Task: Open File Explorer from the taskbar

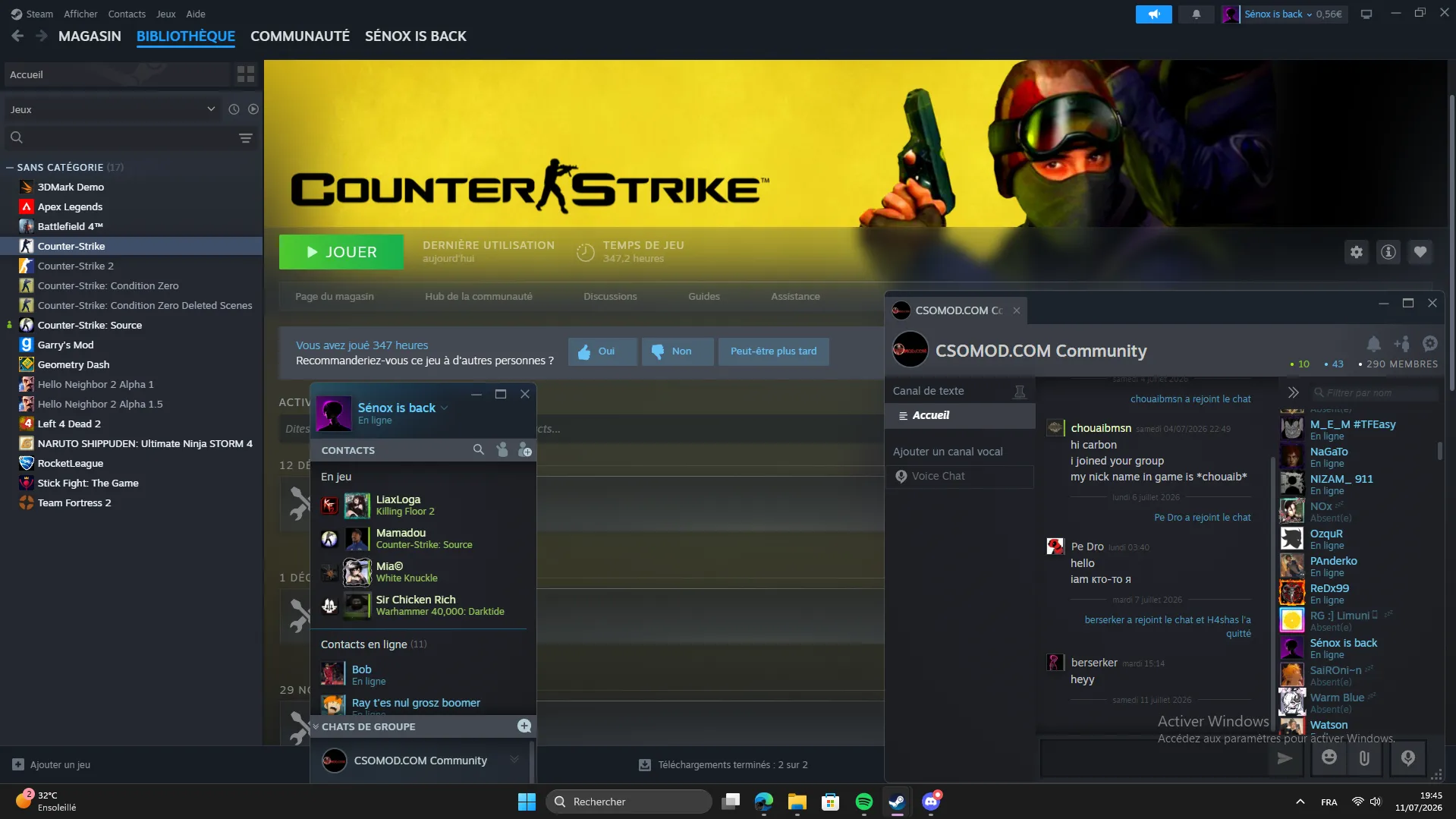Action: 797,802
